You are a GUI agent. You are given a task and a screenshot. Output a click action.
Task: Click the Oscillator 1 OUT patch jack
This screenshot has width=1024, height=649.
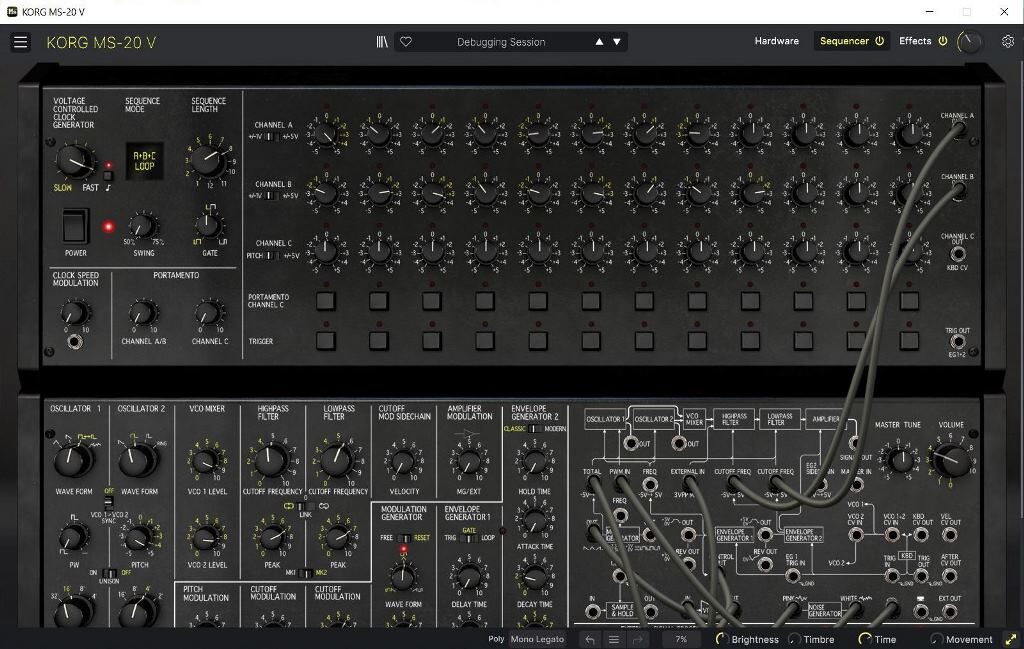[x=630, y=443]
